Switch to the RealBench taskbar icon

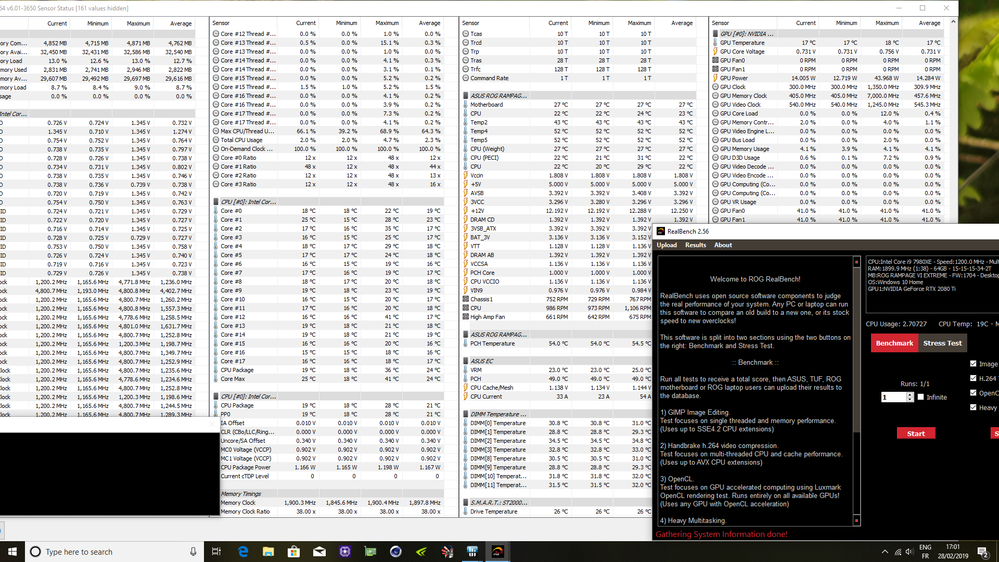coord(498,552)
